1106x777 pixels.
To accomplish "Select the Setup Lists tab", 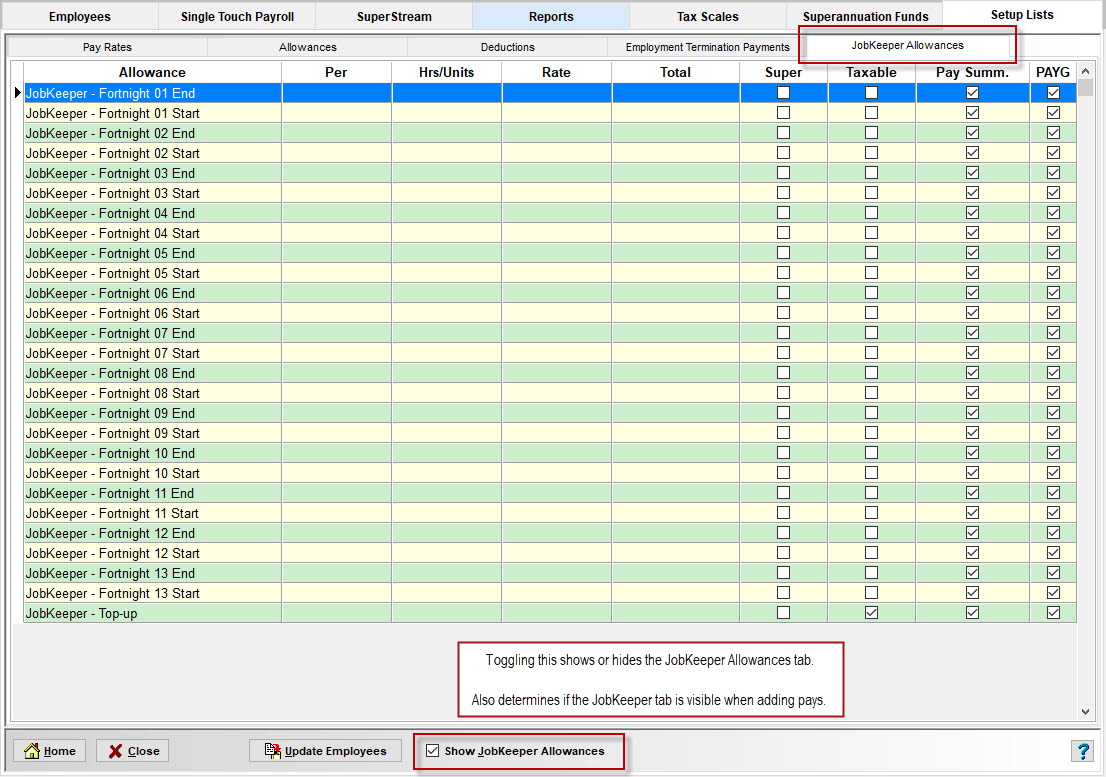I will pos(1022,15).
